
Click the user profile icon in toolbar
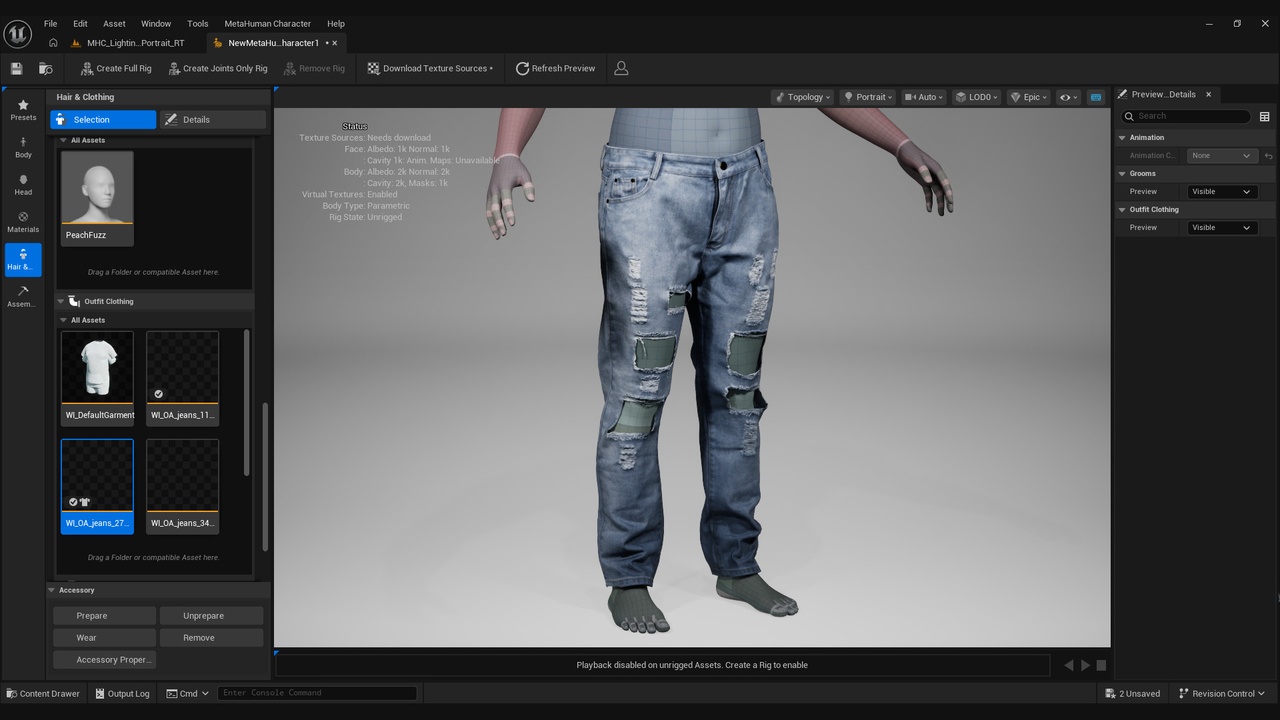[621, 68]
